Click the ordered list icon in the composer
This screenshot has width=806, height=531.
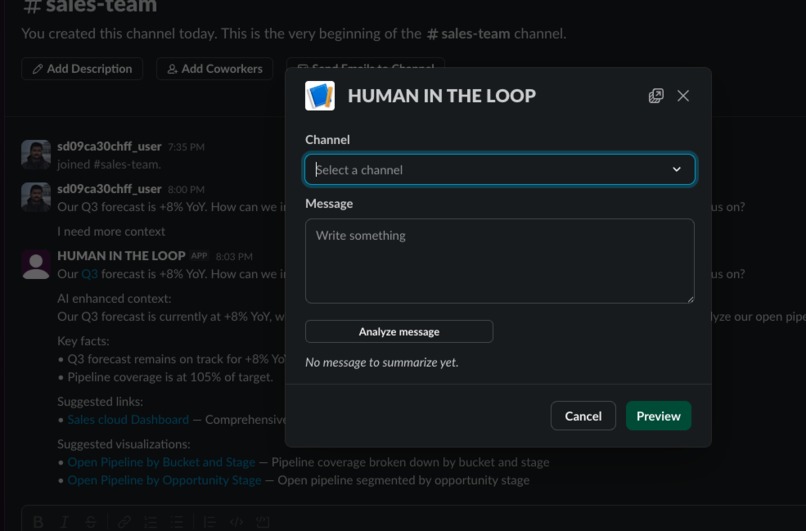pyautogui.click(x=150, y=522)
